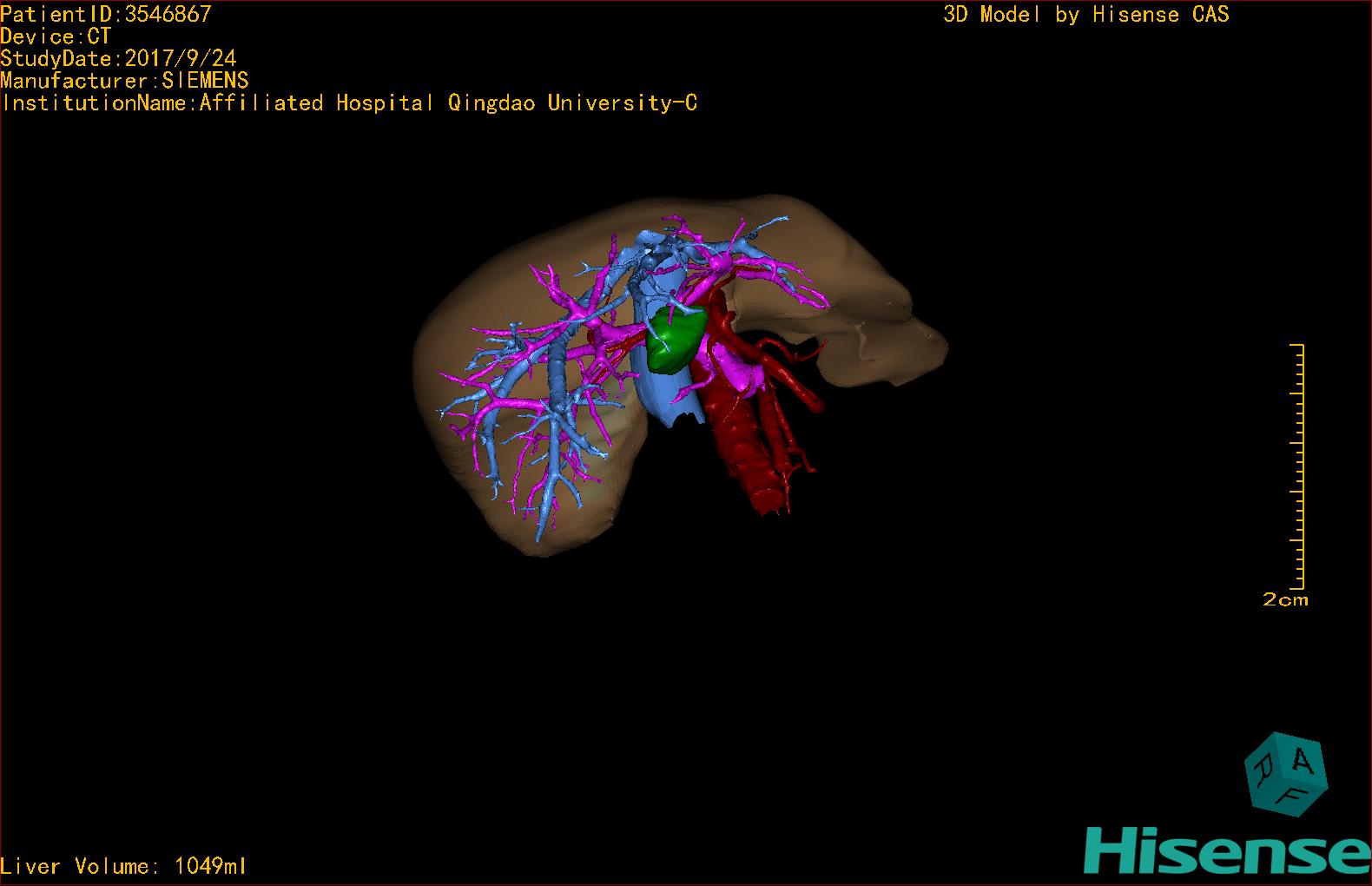
Task: Click the text 'StudyDate:2017/9/24'
Action: click(118, 58)
